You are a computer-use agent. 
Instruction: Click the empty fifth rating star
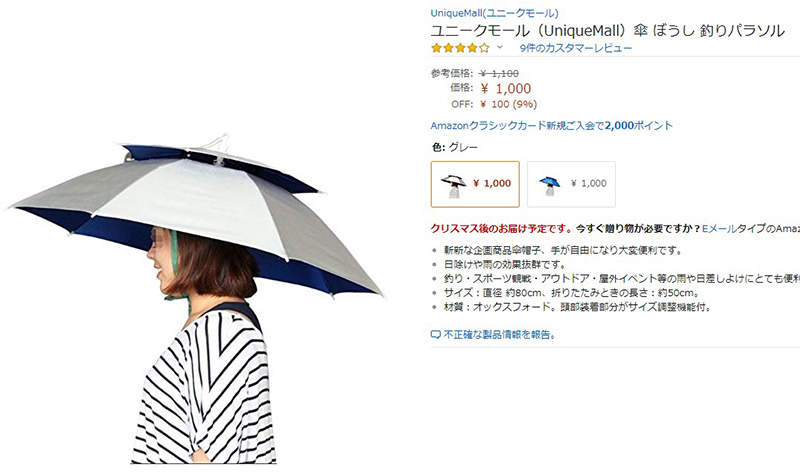[484, 48]
